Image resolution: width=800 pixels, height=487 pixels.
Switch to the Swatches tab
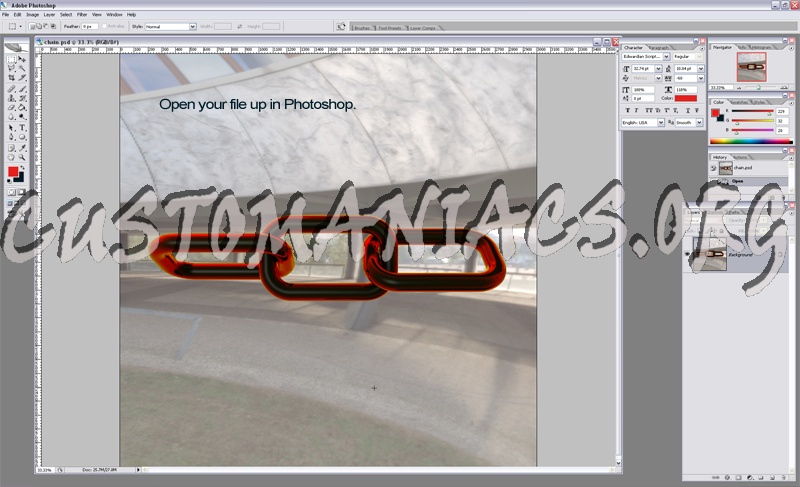(x=737, y=102)
